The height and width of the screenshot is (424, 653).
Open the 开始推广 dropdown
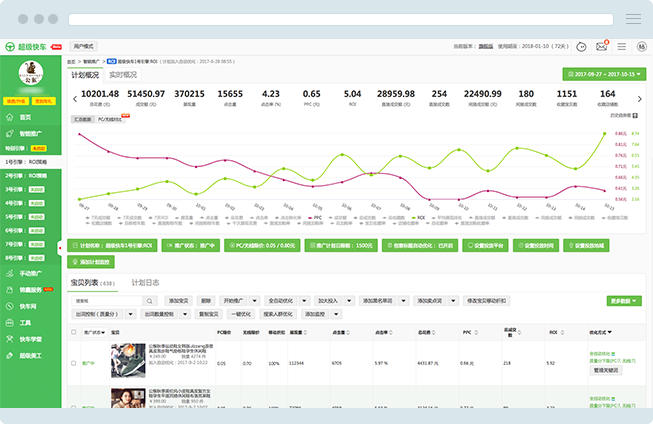click(x=238, y=300)
